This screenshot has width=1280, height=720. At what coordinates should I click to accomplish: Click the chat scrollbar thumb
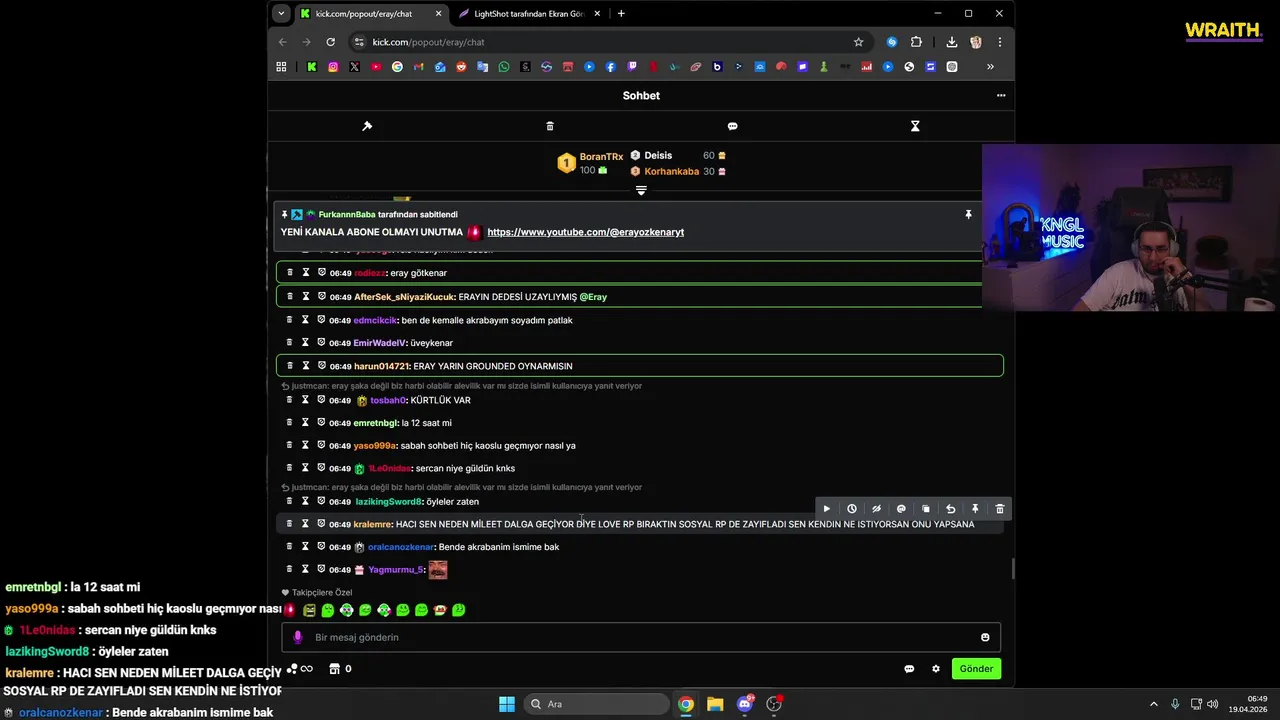click(x=1011, y=568)
